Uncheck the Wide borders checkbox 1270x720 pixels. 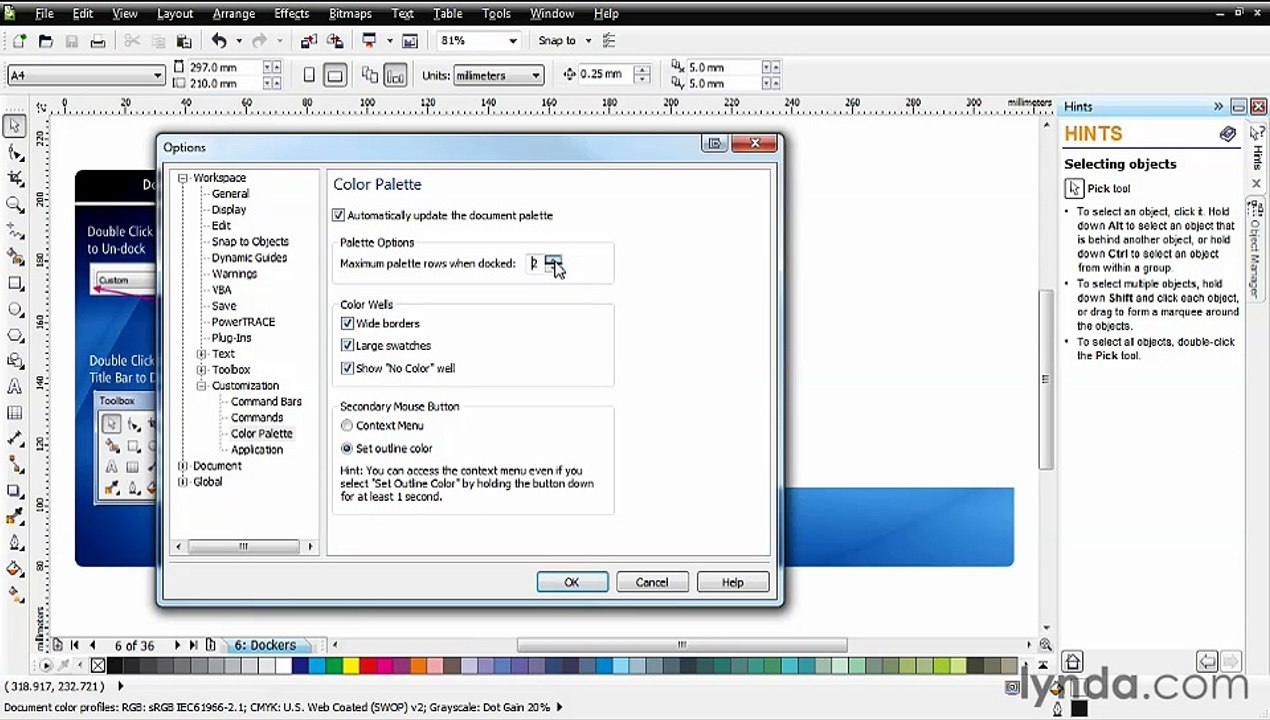click(x=347, y=324)
